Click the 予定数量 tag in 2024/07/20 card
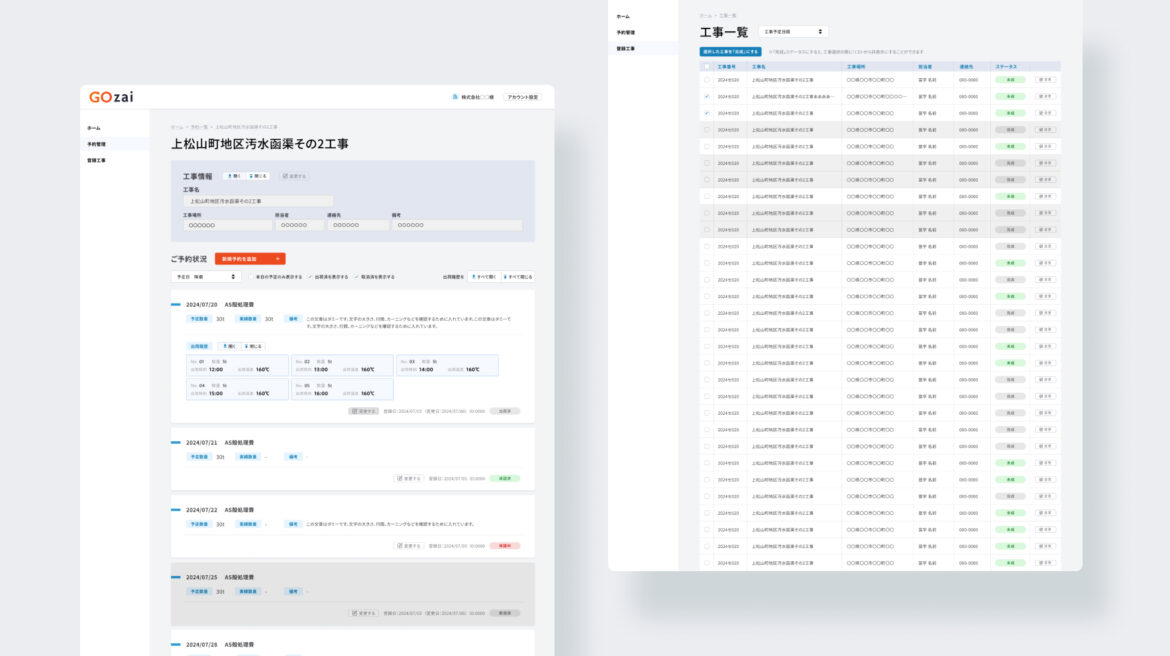 (x=199, y=319)
